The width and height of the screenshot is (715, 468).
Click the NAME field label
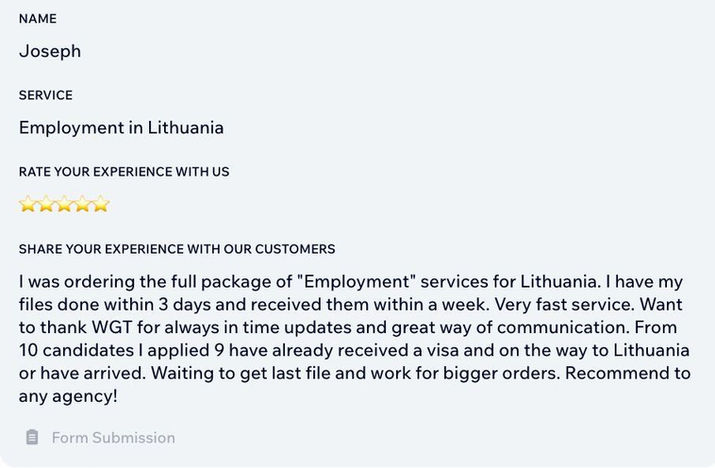[x=38, y=19]
